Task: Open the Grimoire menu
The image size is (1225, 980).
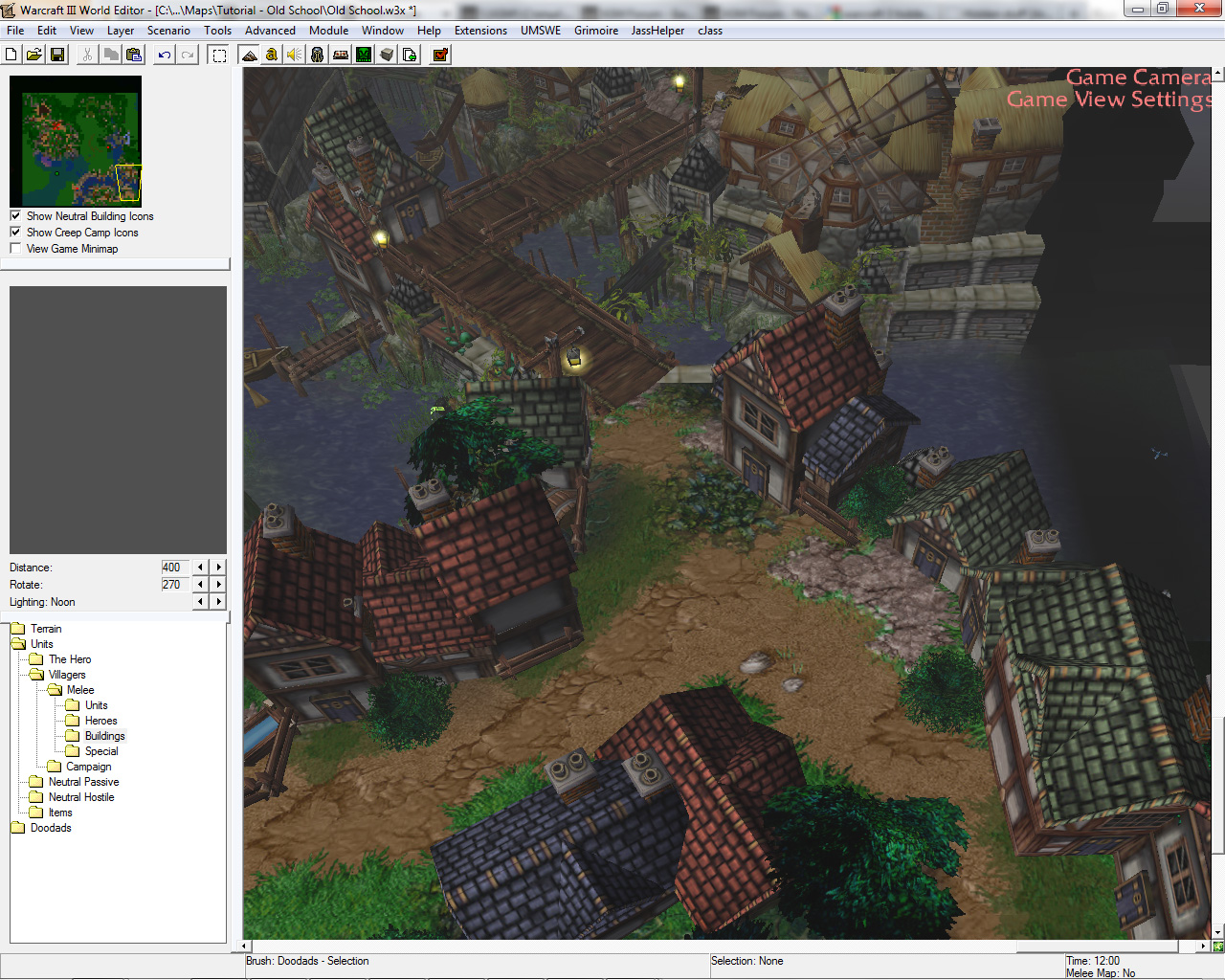Action: [x=596, y=31]
